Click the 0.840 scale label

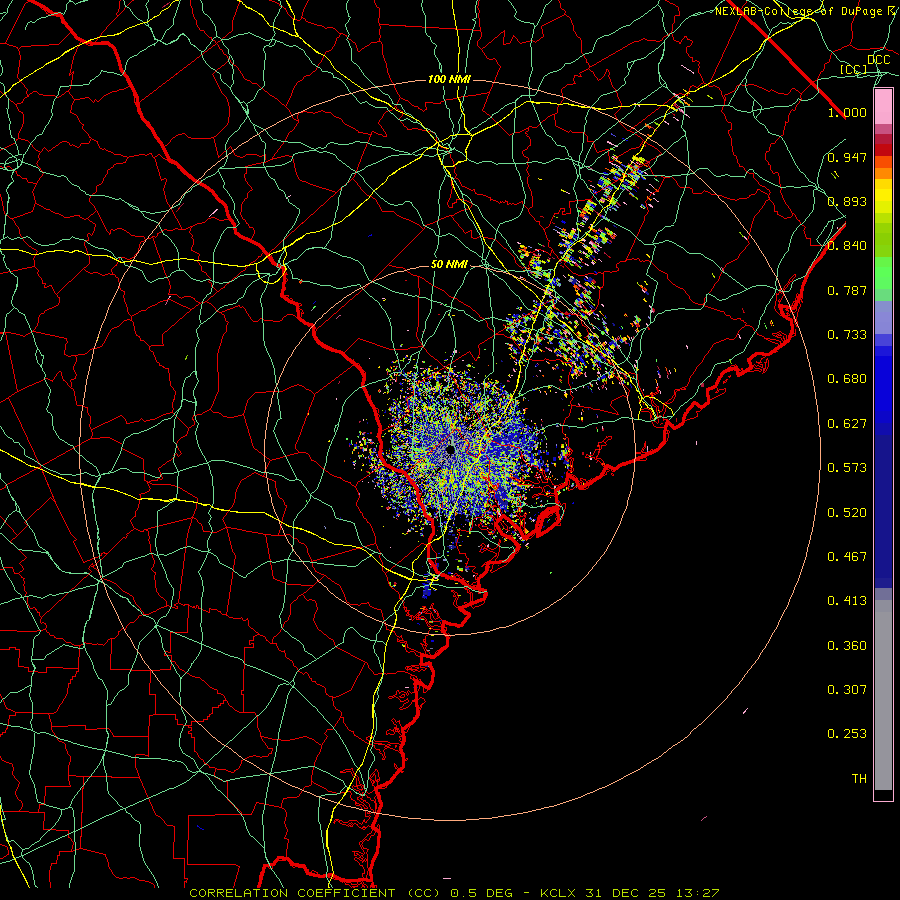click(x=847, y=246)
